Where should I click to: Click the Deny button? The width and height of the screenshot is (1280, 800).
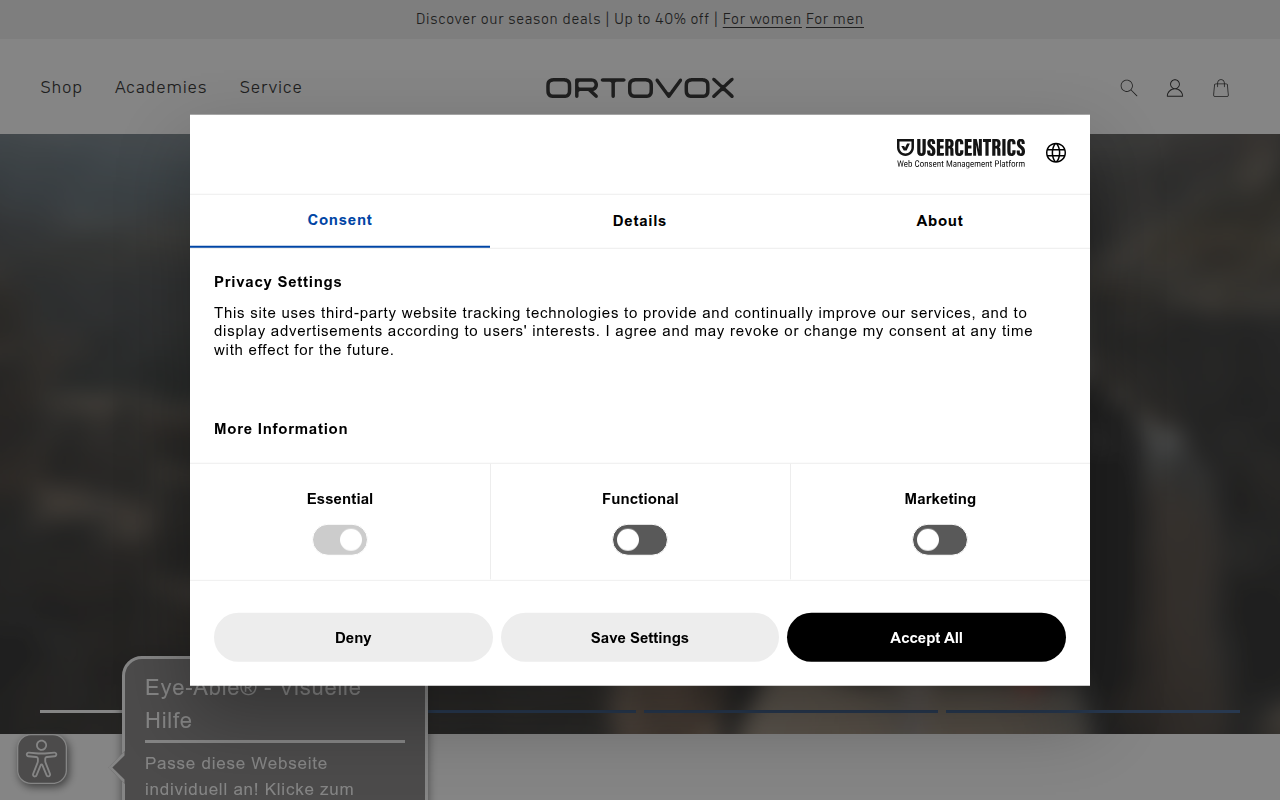click(x=353, y=637)
